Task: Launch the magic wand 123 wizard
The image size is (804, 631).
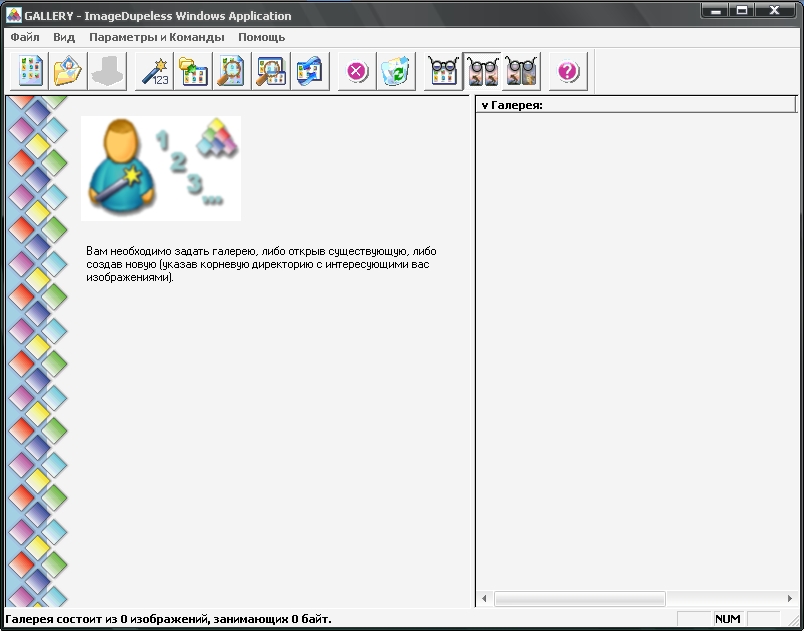Action: point(155,72)
